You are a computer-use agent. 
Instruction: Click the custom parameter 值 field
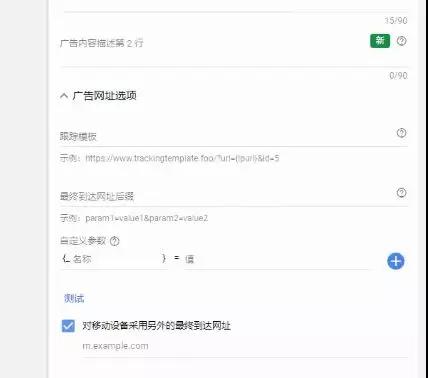coord(277,259)
